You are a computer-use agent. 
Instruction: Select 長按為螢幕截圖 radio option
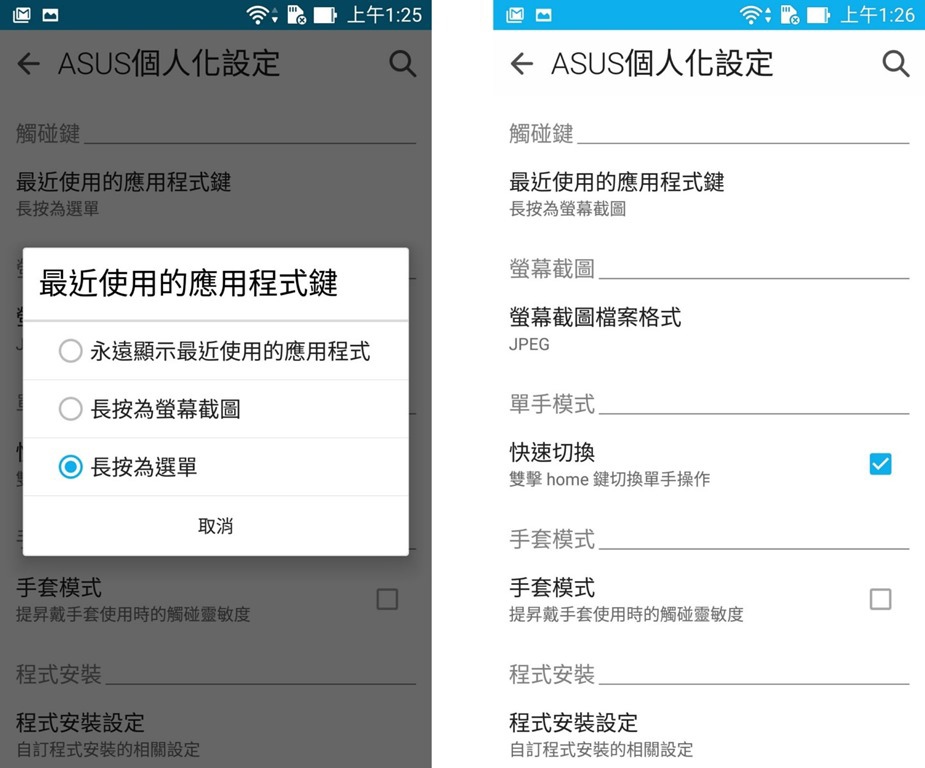pos(215,409)
